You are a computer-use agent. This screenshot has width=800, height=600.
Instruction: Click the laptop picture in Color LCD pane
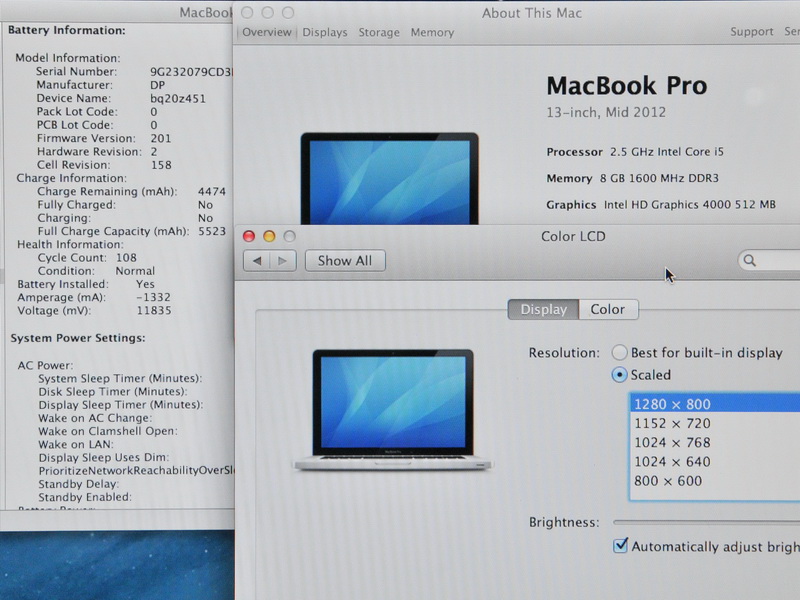pyautogui.click(x=393, y=410)
